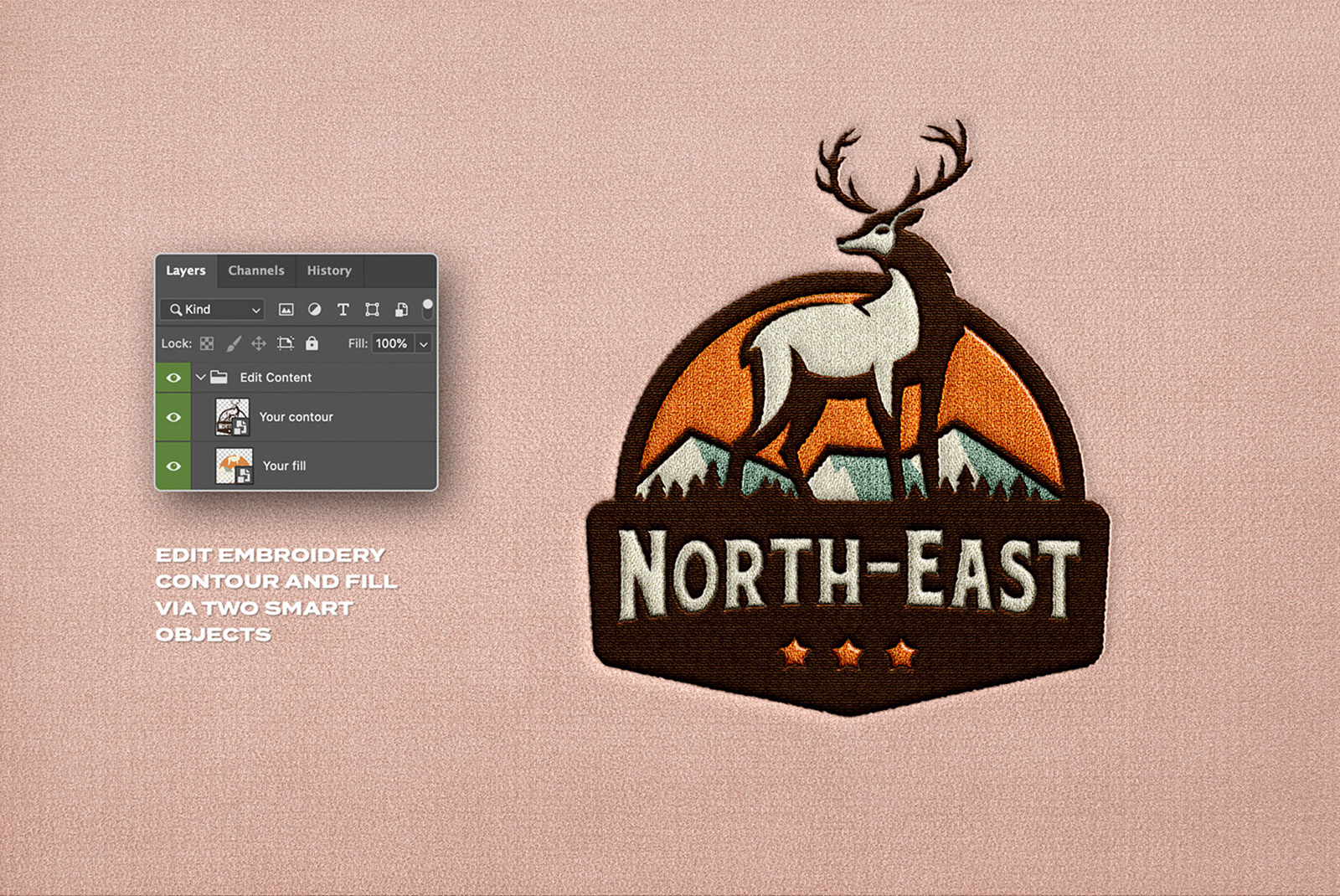This screenshot has width=1340, height=896.
Task: Switch to the Channels tab
Action: coord(256,270)
